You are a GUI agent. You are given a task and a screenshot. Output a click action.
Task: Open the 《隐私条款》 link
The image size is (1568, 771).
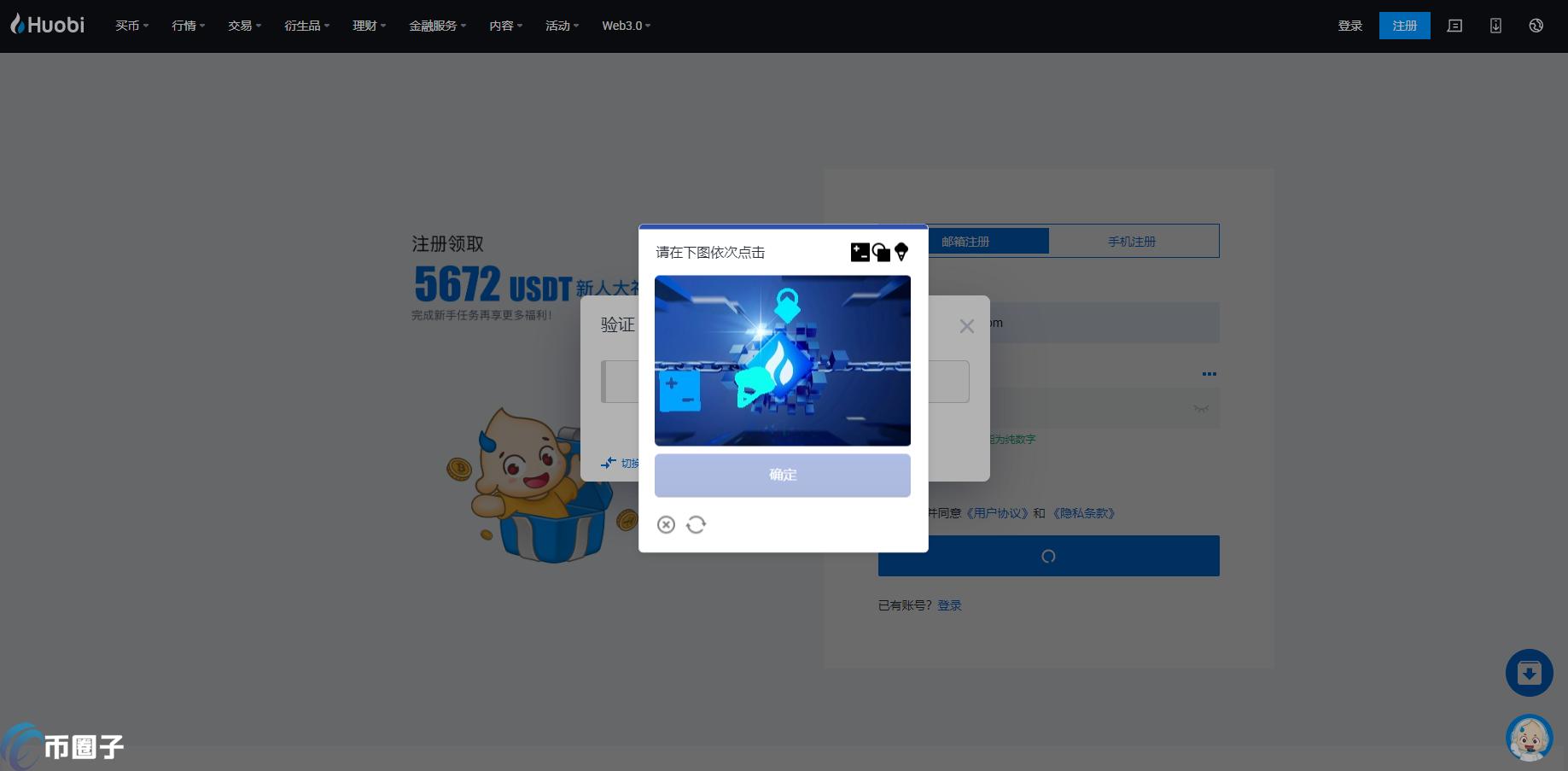(x=1083, y=513)
